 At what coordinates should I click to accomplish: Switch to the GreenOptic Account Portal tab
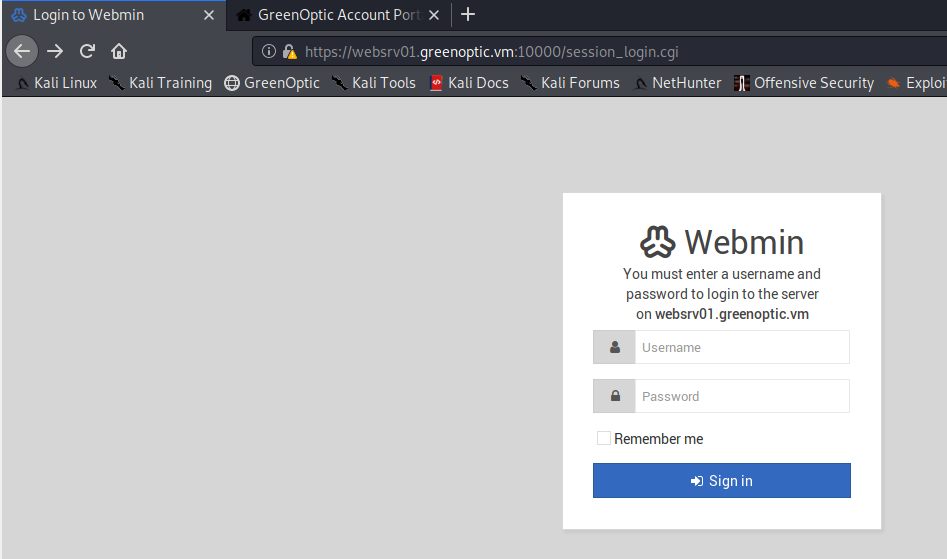click(x=338, y=15)
